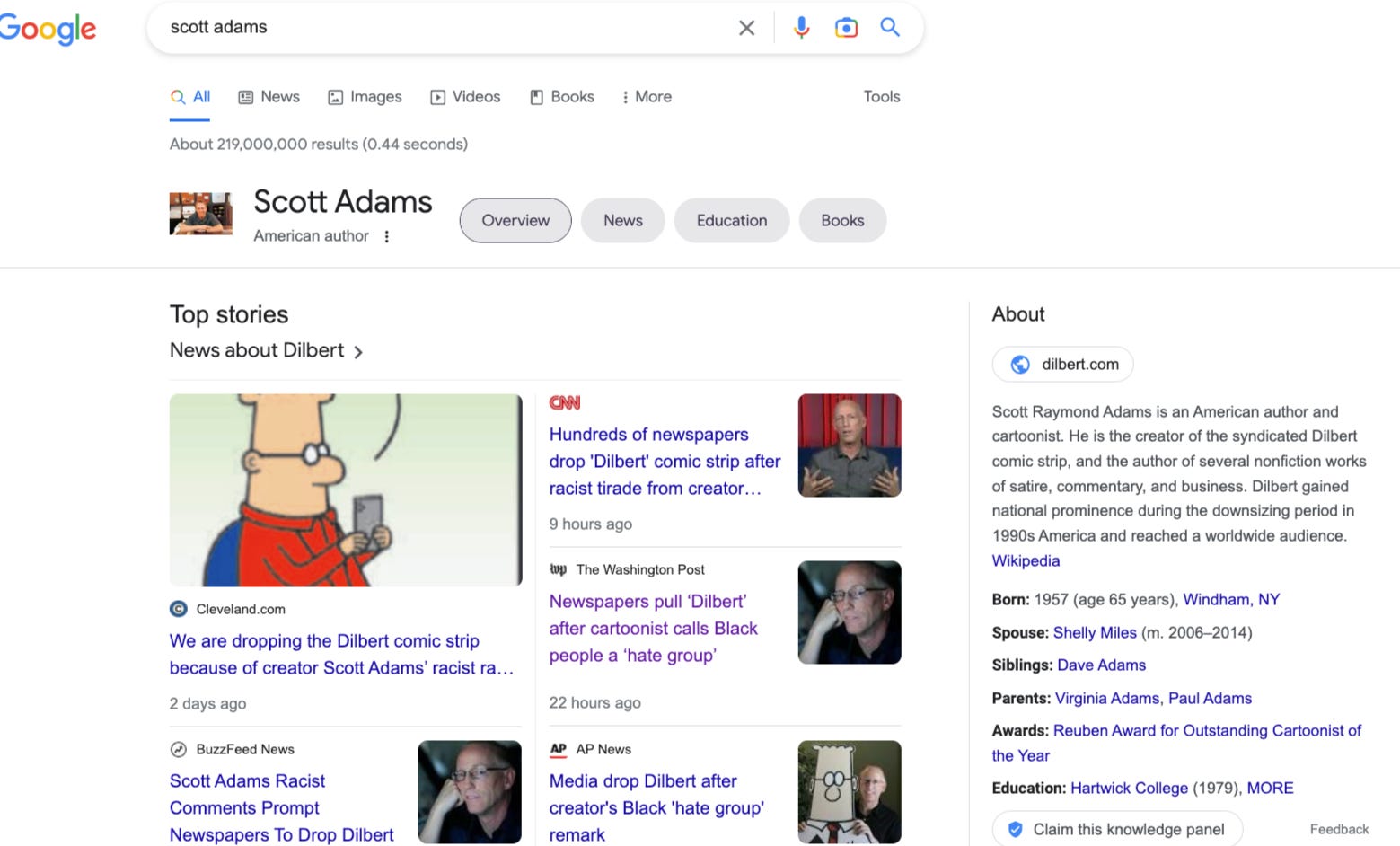Open Washington Post story thumbnail
Viewport: 1400px width, 846px height.
point(850,612)
